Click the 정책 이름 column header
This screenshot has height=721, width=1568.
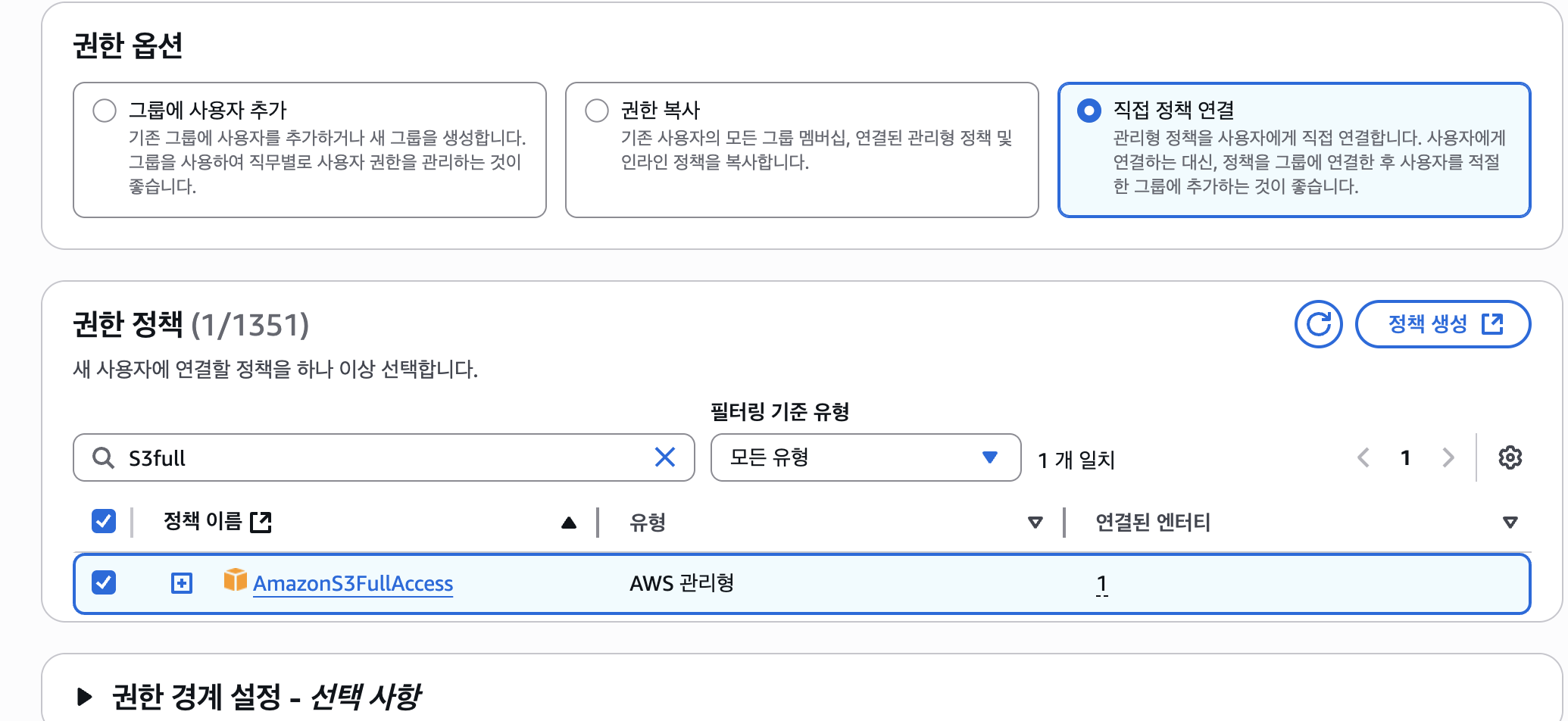point(203,521)
